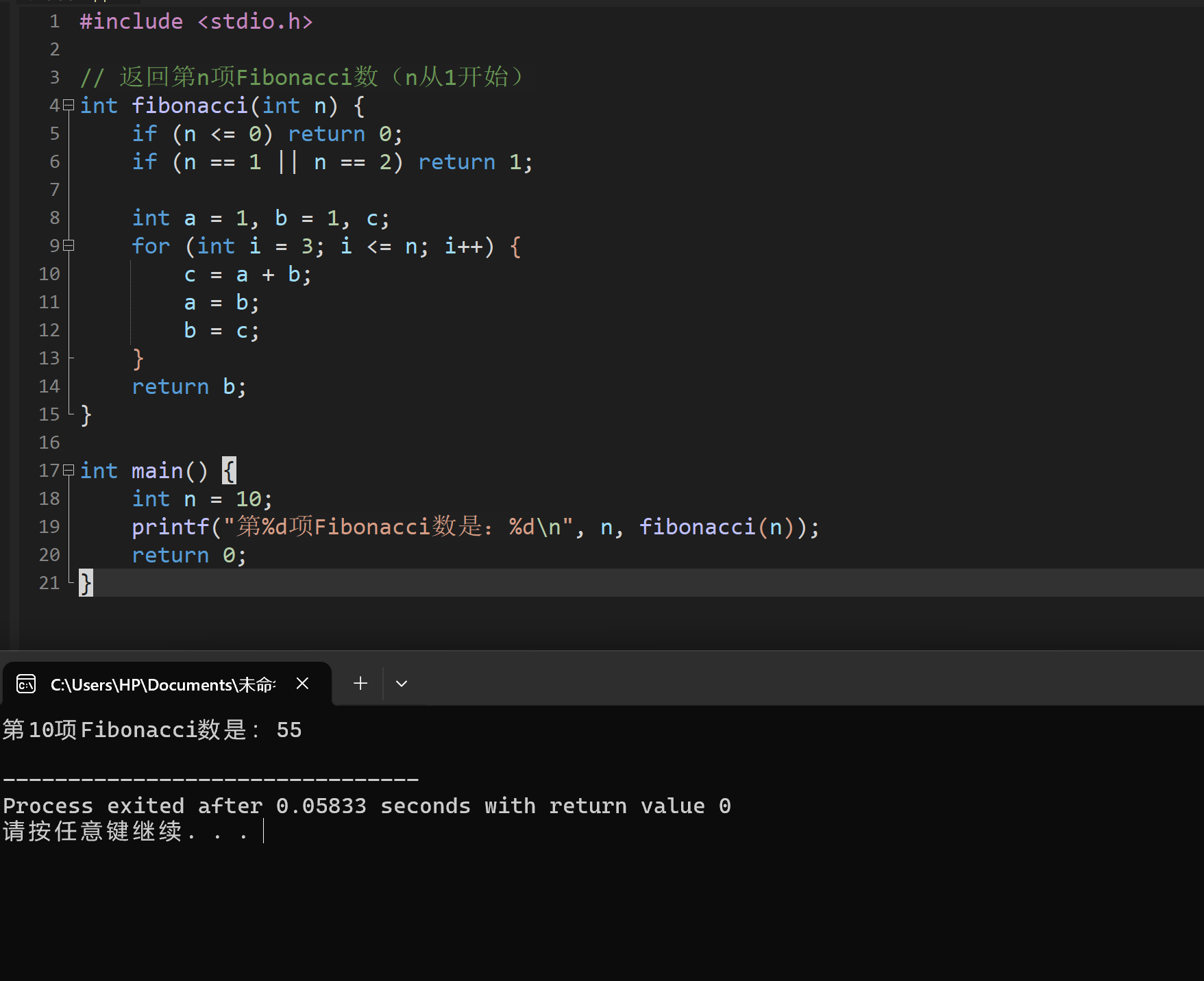1204x981 pixels.
Task: Click the 'for' keyword in line 9
Action: click(151, 246)
